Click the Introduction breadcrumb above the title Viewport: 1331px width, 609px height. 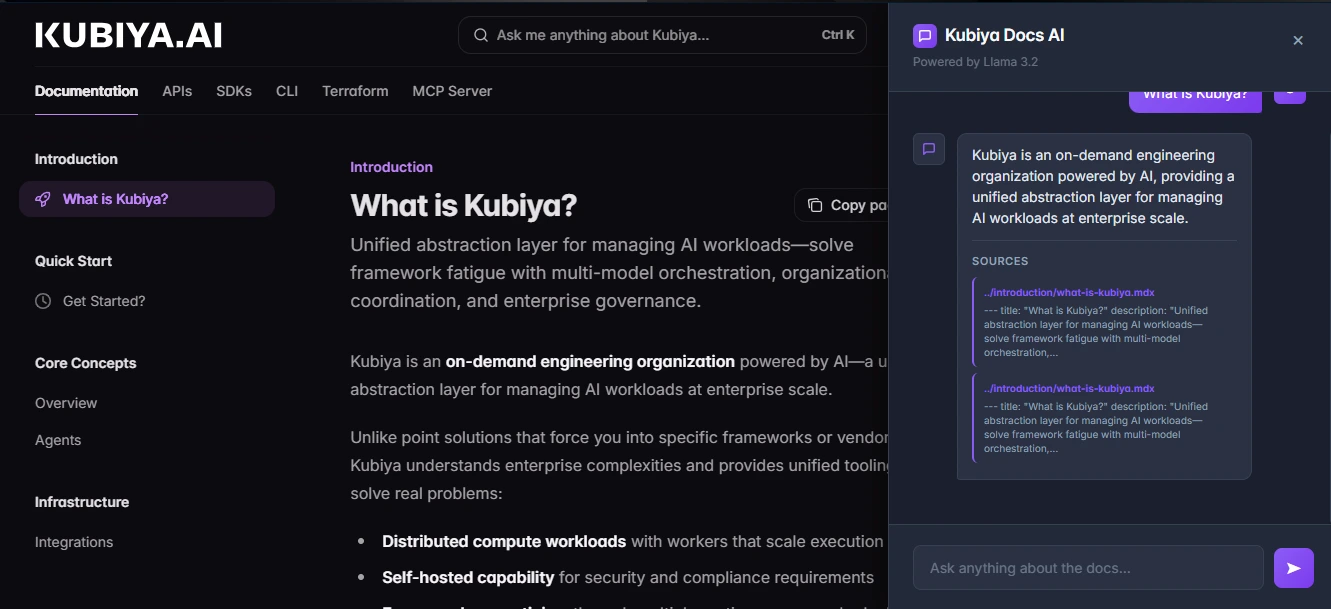391,167
